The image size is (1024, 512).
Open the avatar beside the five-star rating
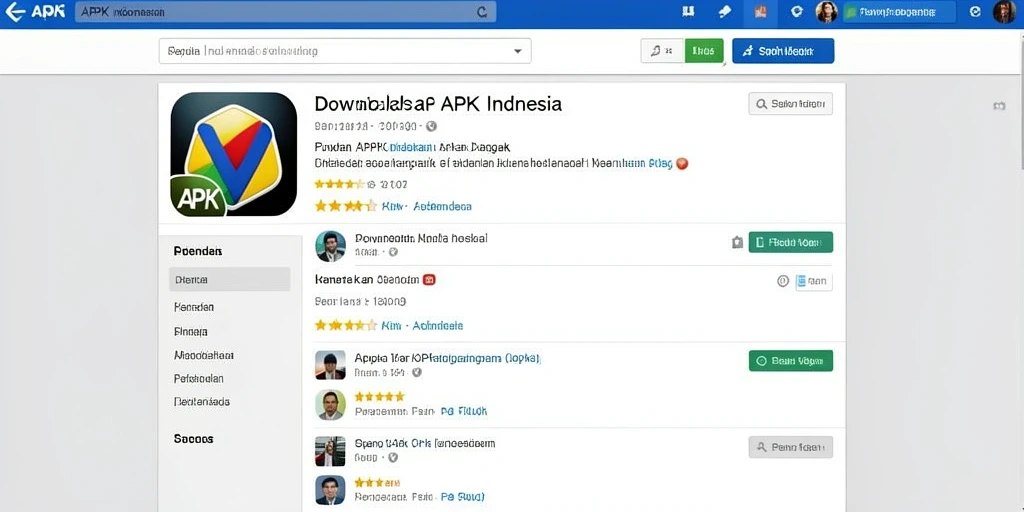click(x=330, y=404)
